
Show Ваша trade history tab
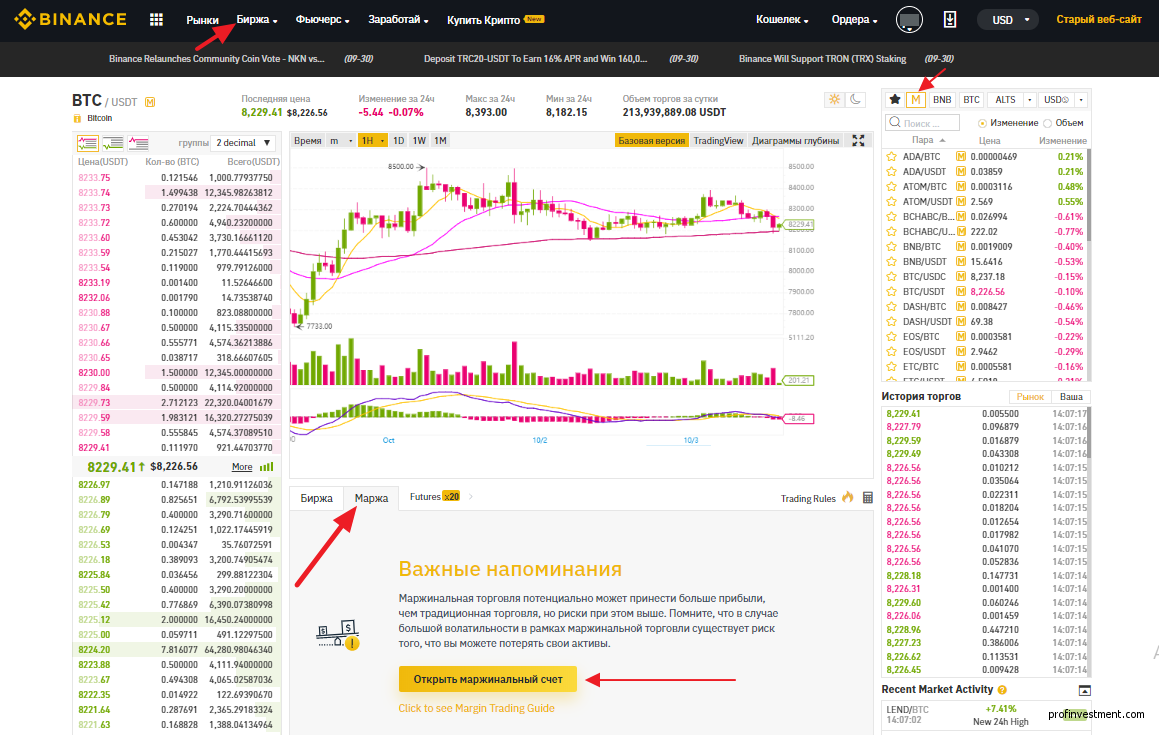pos(1071,397)
